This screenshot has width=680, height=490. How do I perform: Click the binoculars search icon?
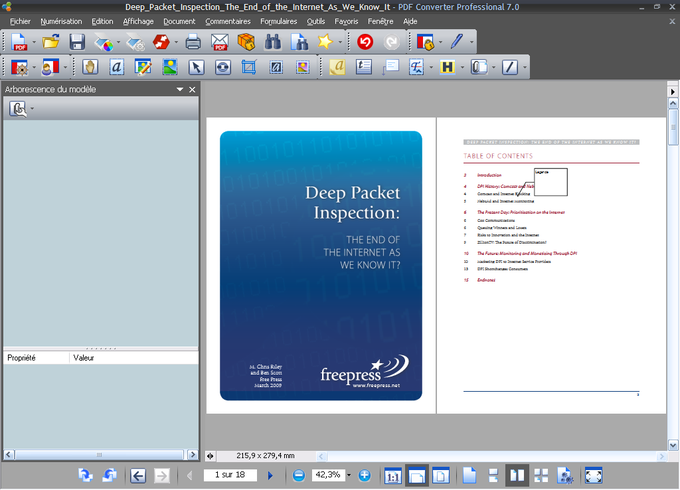[x=271, y=42]
